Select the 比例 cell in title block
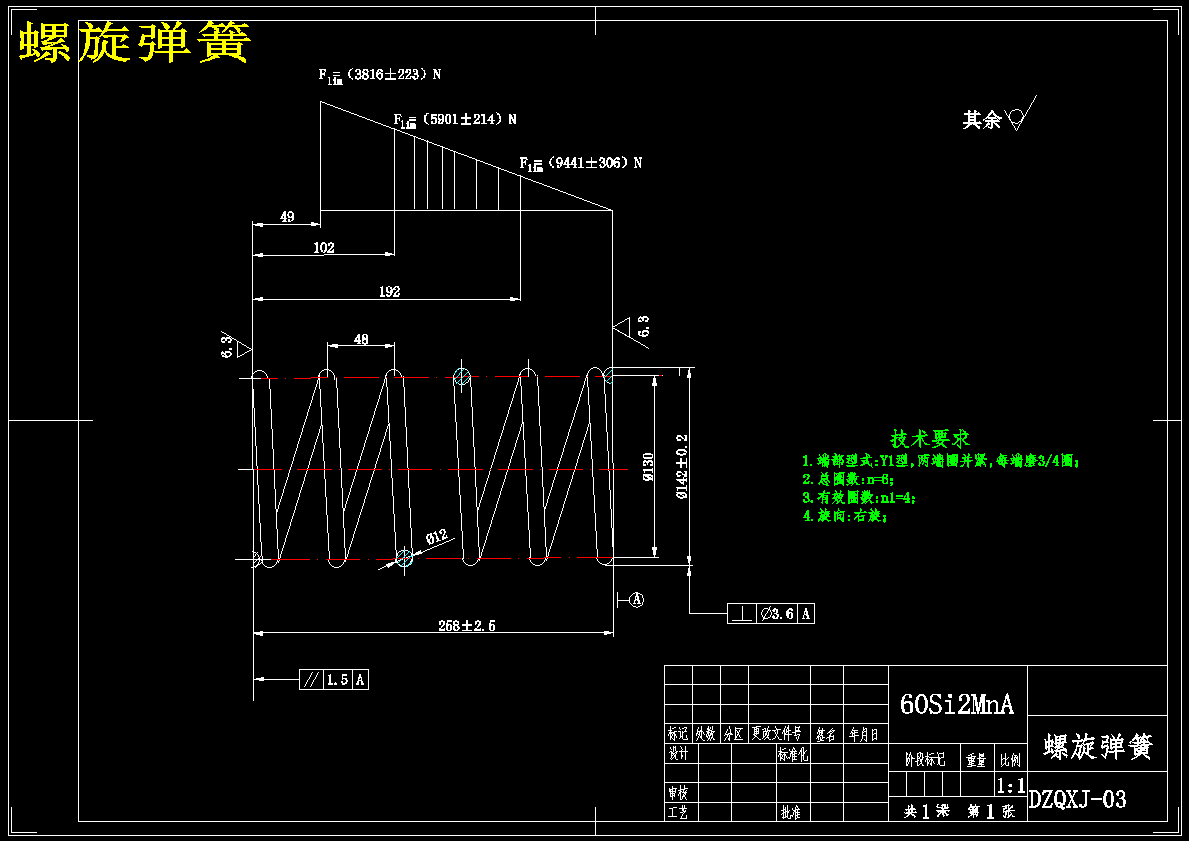This screenshot has height=841, width=1189. coord(1010,760)
